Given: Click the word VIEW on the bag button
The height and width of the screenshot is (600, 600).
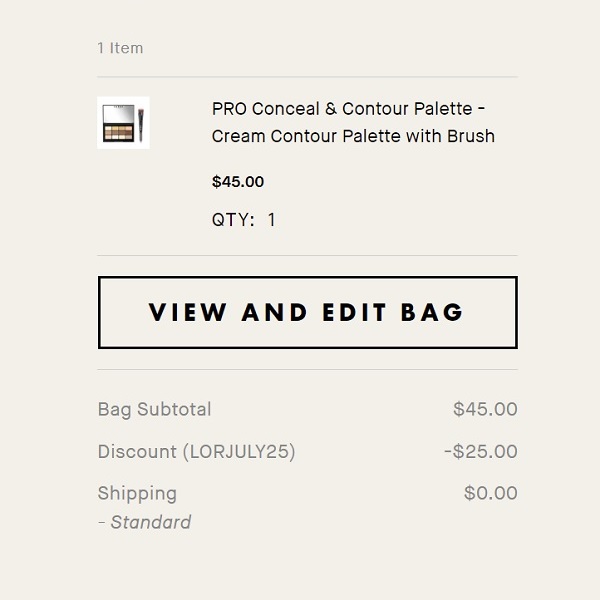Looking at the screenshot, I should [188, 312].
